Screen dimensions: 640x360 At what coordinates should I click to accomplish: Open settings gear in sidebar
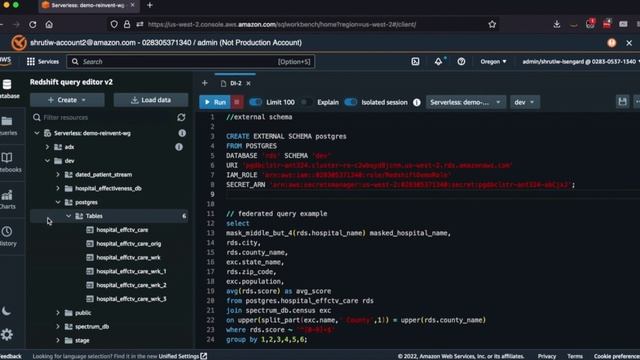(7, 335)
